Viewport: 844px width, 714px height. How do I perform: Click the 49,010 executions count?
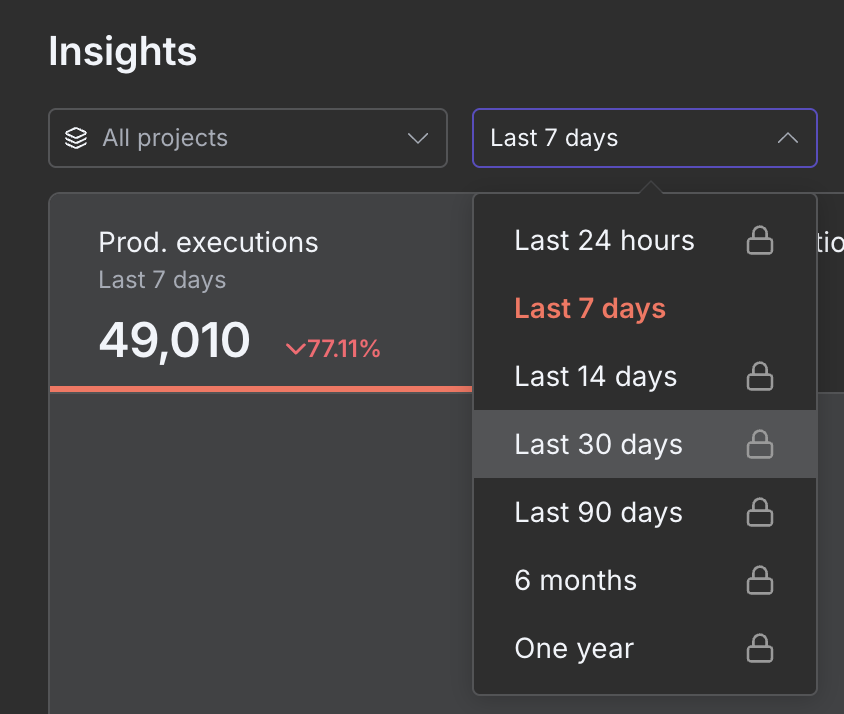point(174,341)
